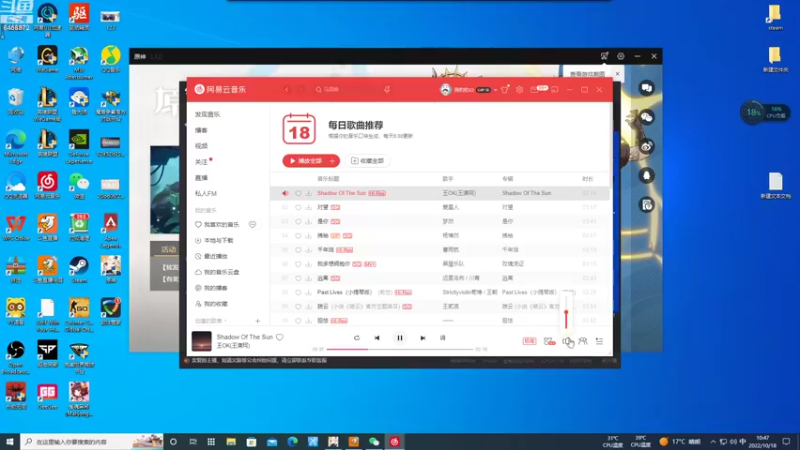Open NetEase Cloud Music taskbar icon

pyautogui.click(x=394, y=442)
